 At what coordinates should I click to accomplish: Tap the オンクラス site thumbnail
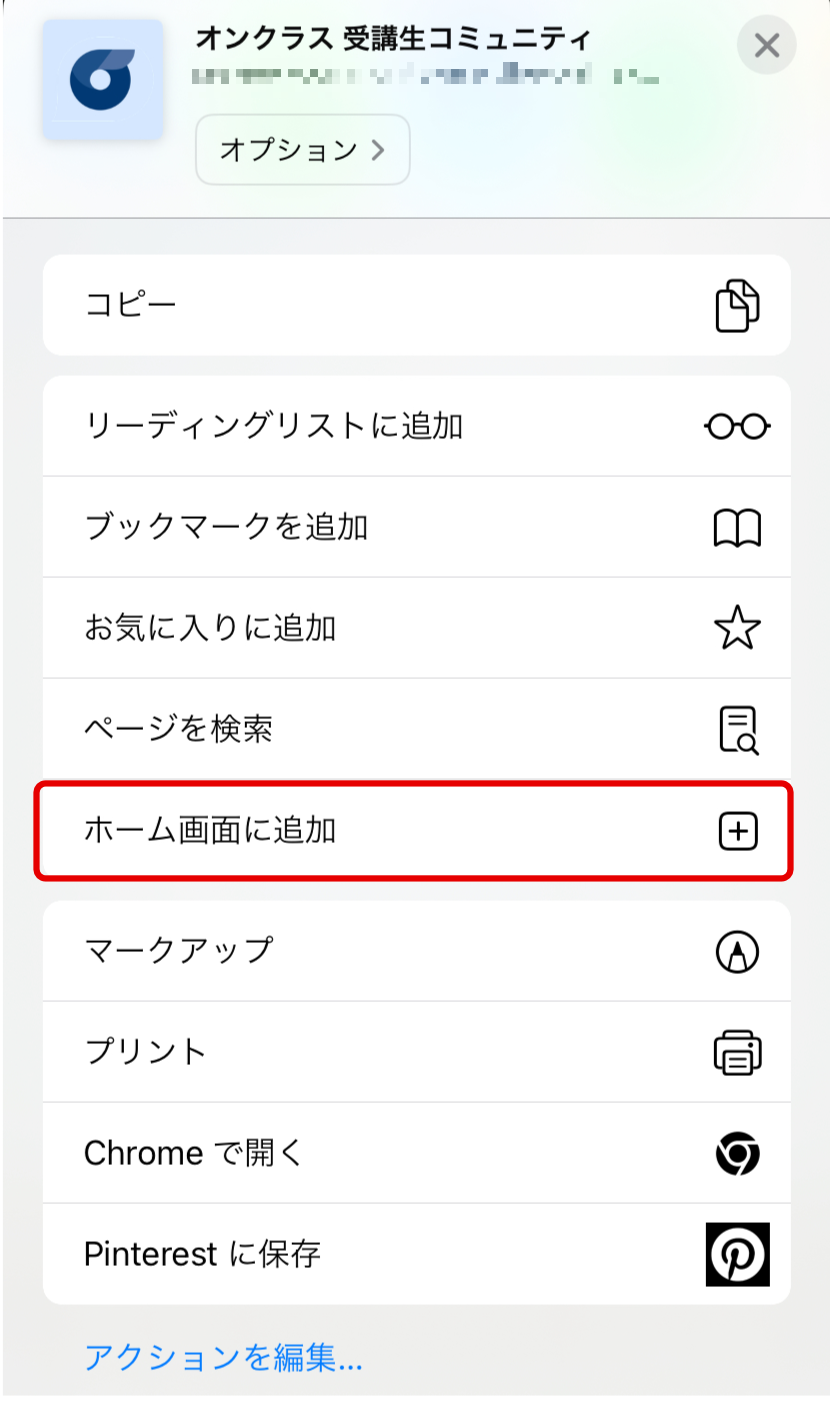(x=103, y=80)
